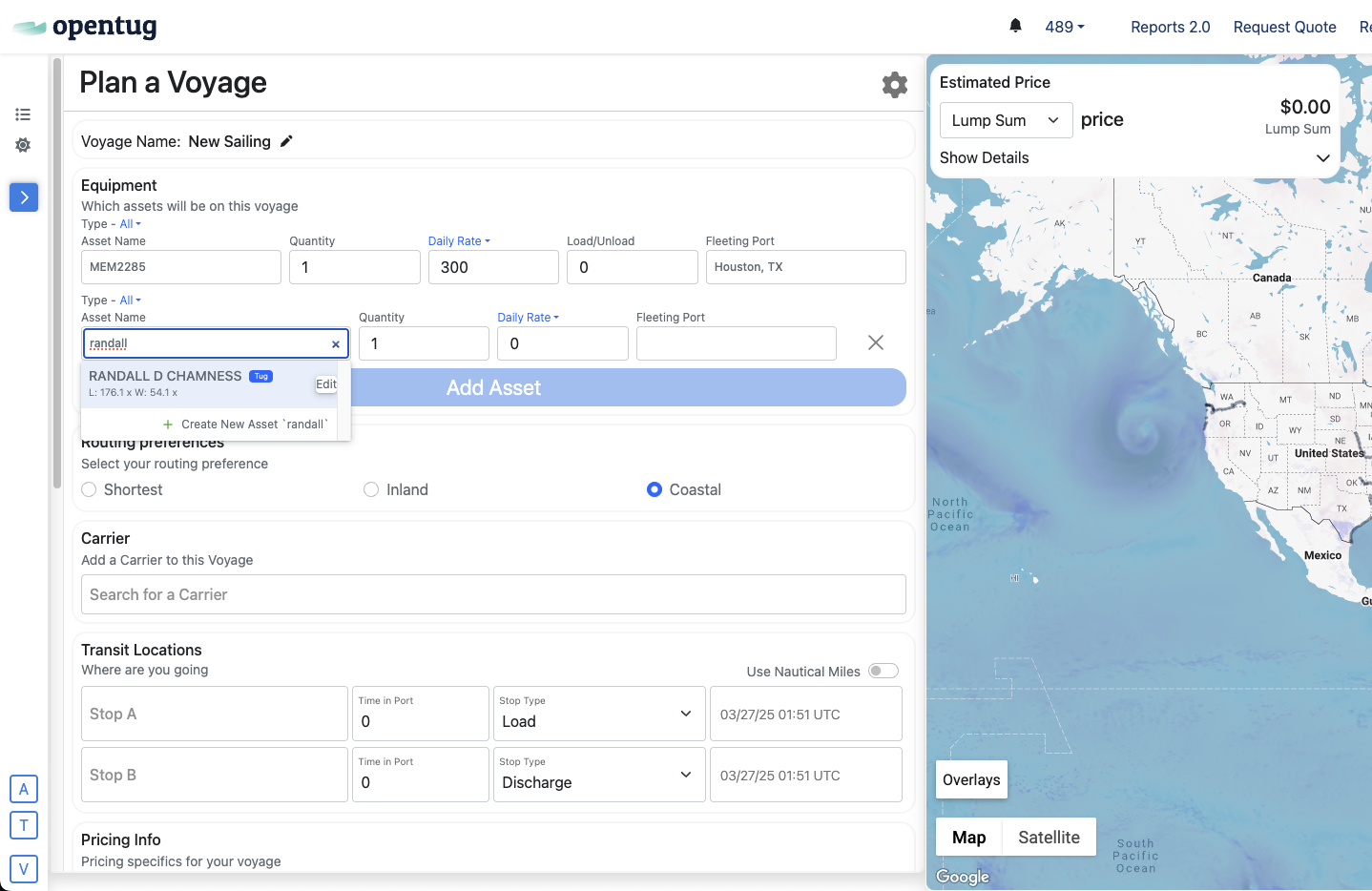Screen dimensions: 1372x891
Task: Edit voyage name with pencil icon
Action: tap(286, 141)
